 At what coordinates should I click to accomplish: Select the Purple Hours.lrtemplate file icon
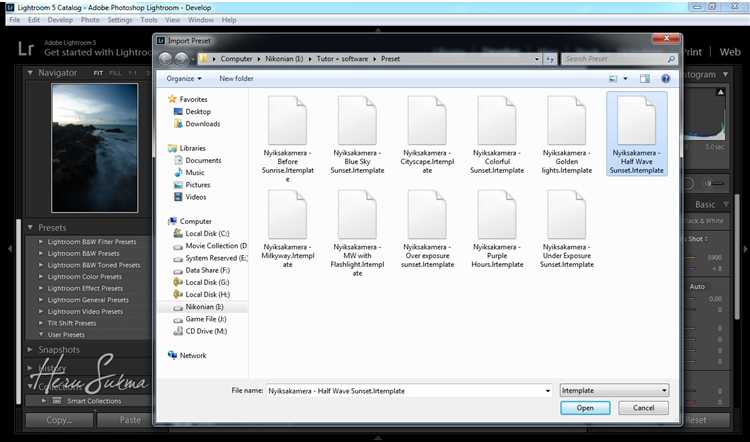coord(497,215)
